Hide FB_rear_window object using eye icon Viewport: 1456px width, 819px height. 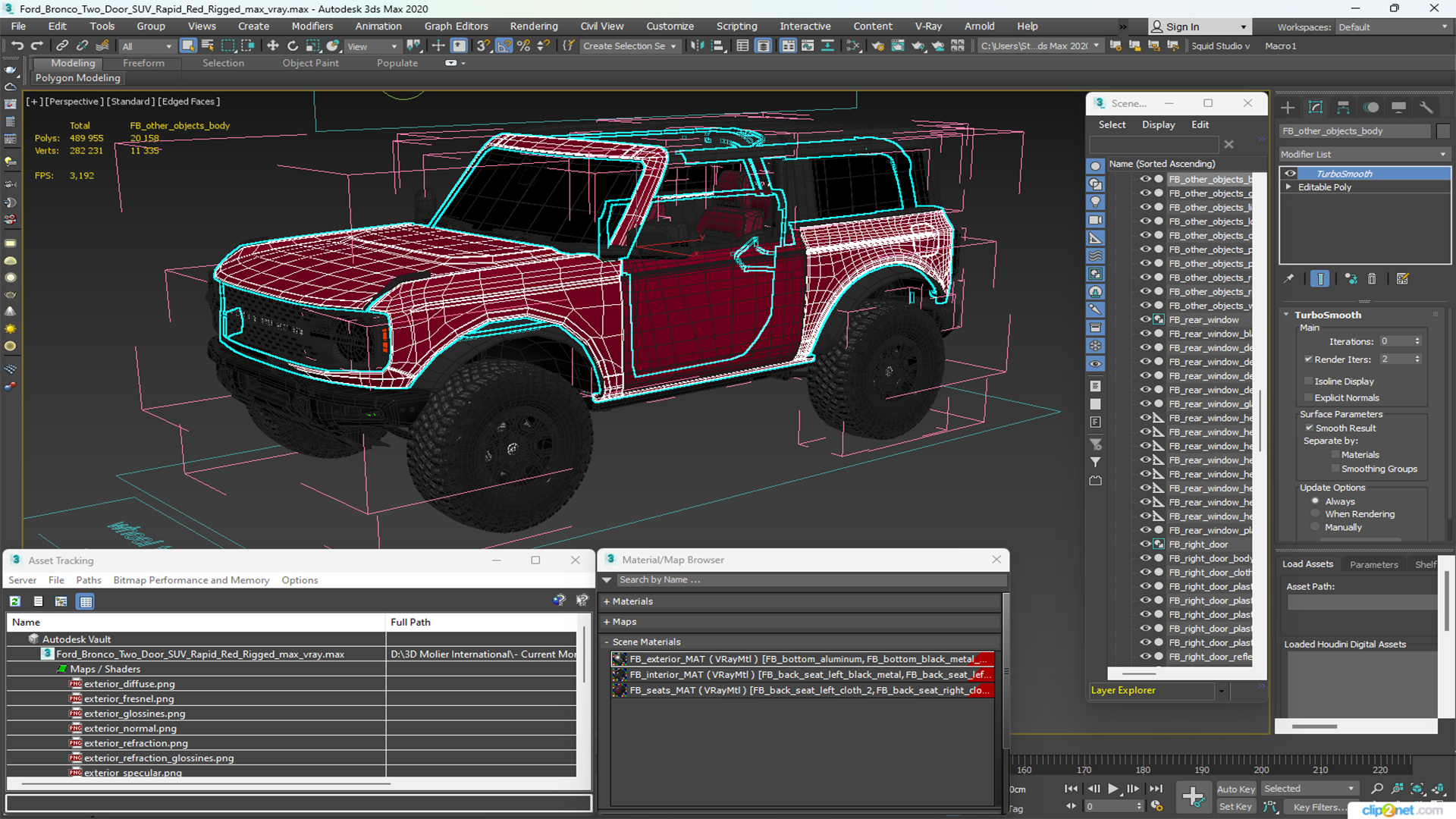pyautogui.click(x=1145, y=319)
